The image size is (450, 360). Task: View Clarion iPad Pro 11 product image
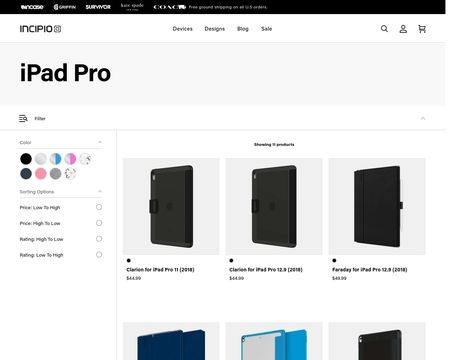tap(171, 206)
